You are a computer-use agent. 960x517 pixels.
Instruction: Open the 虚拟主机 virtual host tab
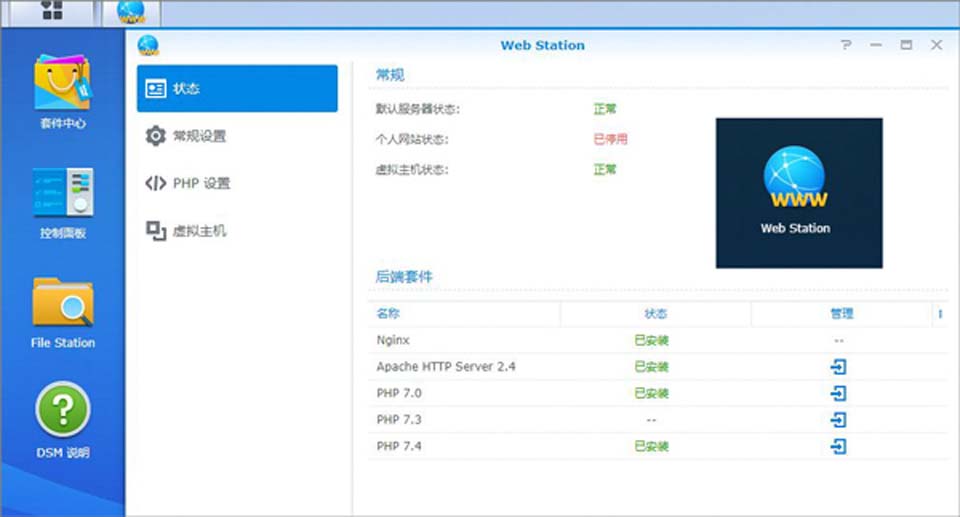pos(238,231)
